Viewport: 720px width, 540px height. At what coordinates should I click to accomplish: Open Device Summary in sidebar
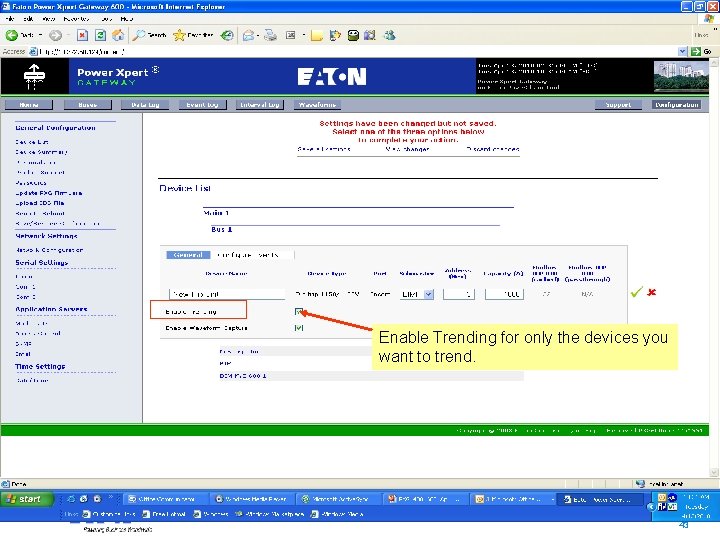pos(41,152)
